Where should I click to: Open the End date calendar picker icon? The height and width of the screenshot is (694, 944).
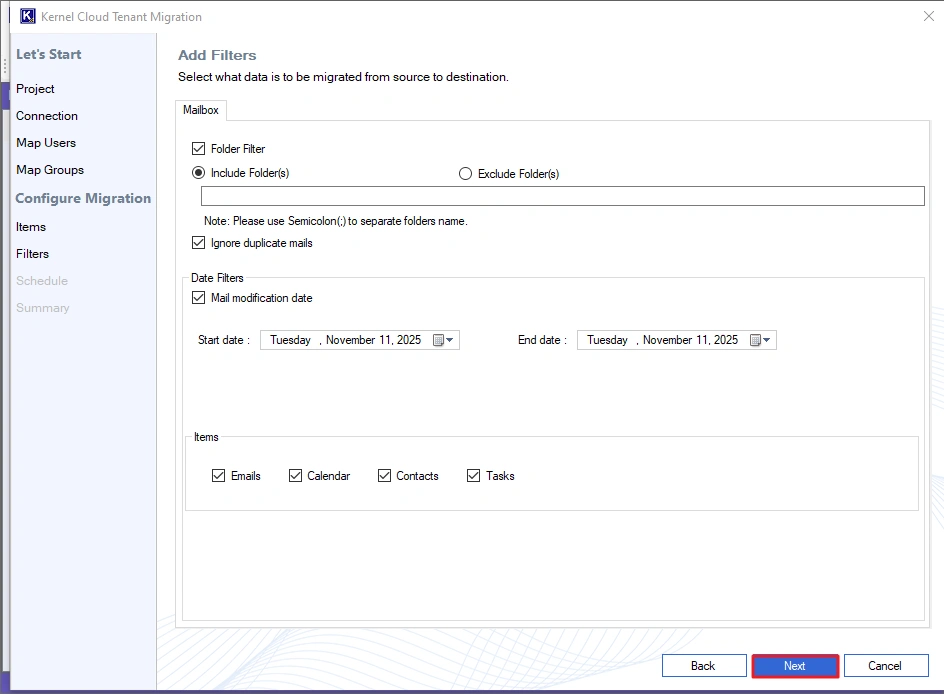pos(755,339)
